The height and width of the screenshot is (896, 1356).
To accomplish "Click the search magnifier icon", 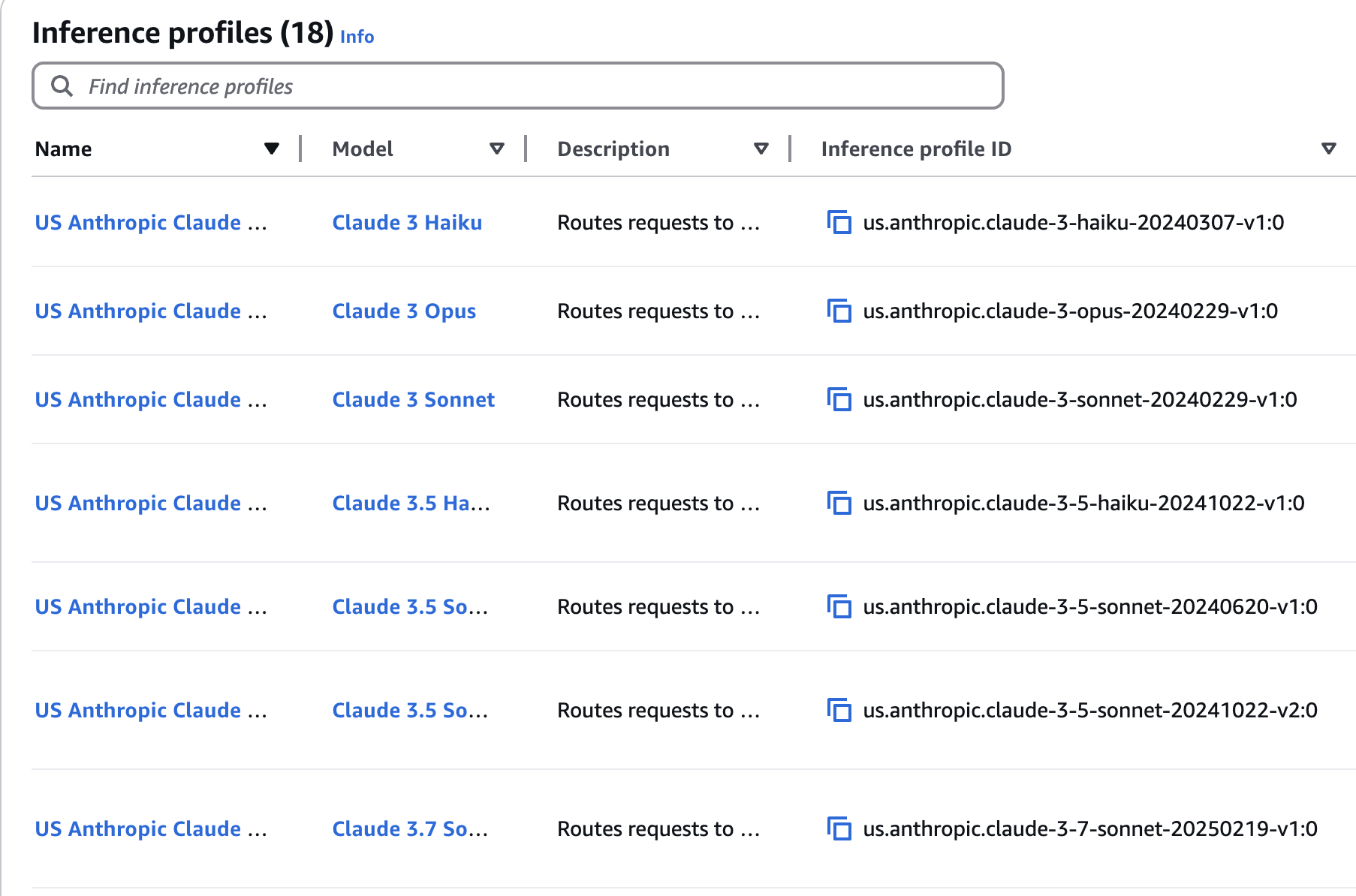I will (62, 86).
